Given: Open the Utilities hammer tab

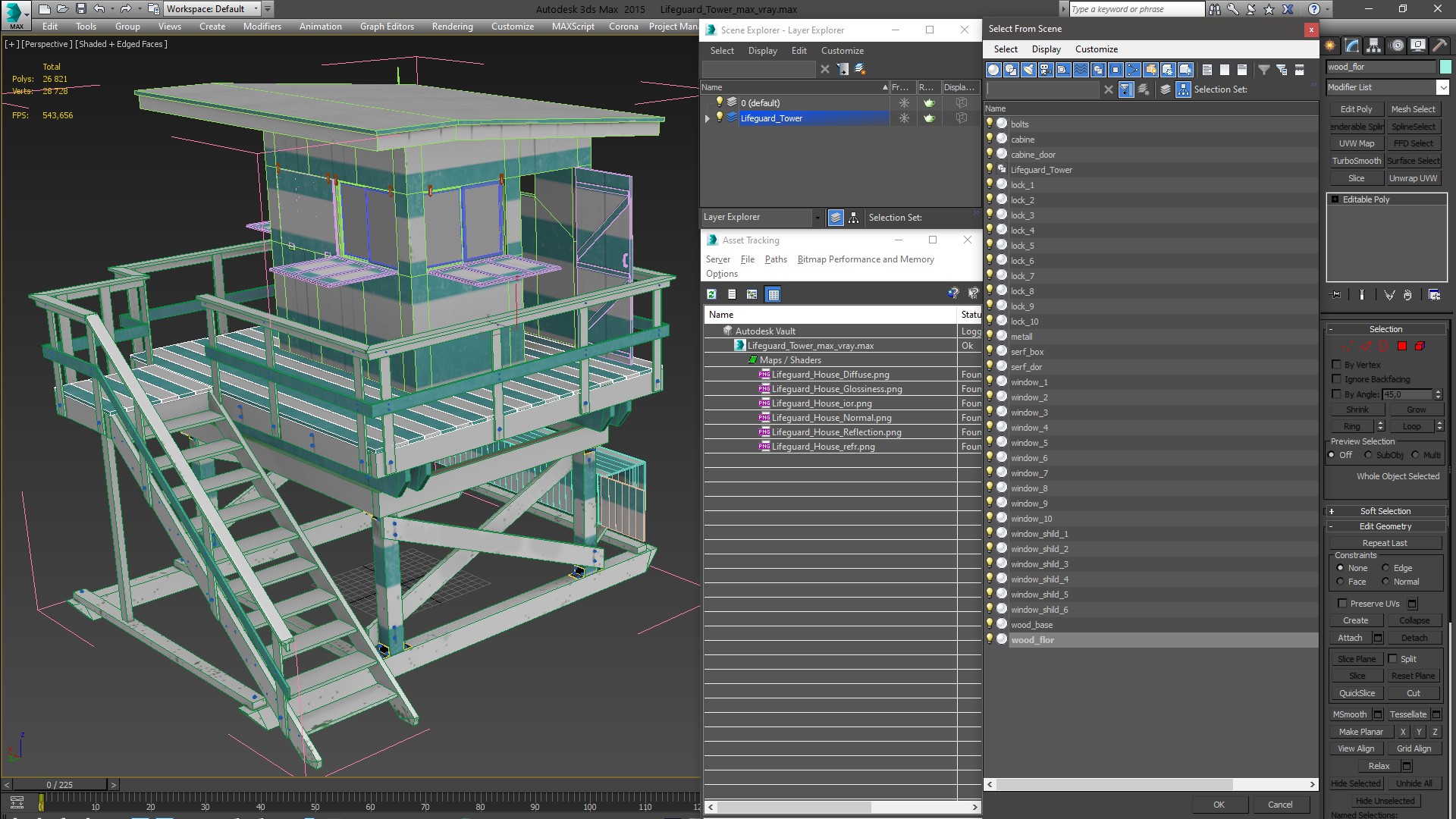Looking at the screenshot, I should click(1439, 45).
